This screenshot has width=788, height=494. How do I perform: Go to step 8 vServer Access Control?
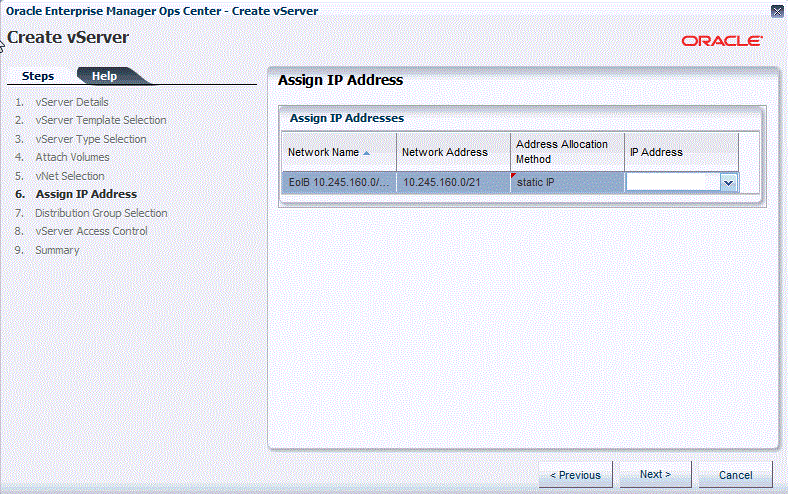(x=91, y=231)
